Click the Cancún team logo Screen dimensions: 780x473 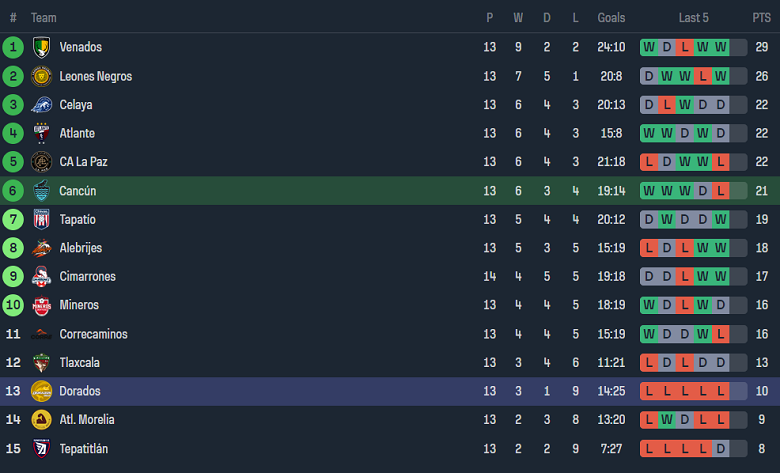(x=41, y=191)
